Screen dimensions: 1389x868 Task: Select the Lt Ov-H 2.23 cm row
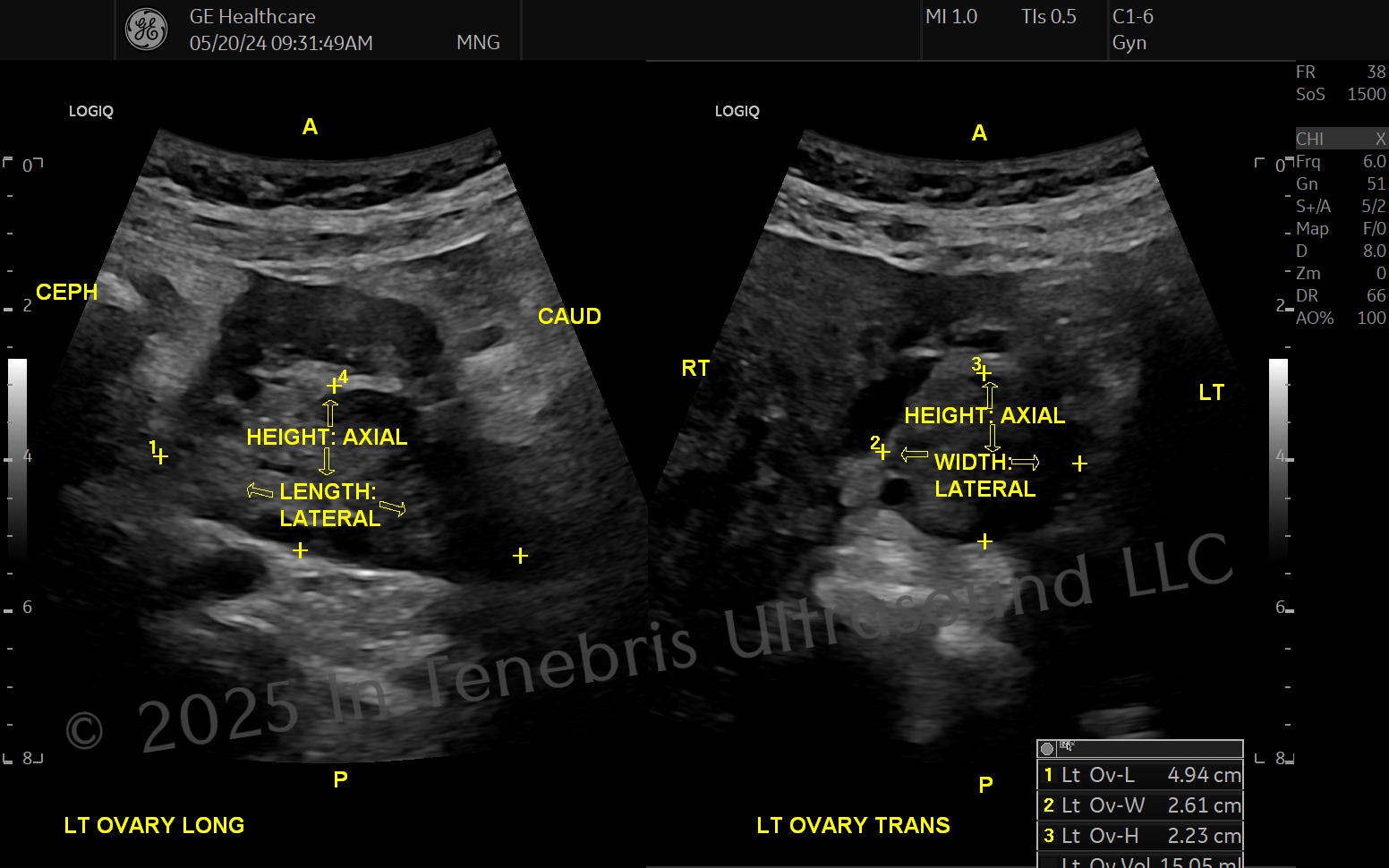pyautogui.click(x=1140, y=836)
